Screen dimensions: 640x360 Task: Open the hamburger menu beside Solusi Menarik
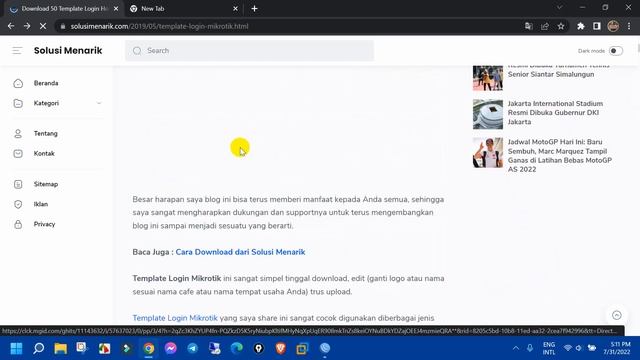(17, 51)
